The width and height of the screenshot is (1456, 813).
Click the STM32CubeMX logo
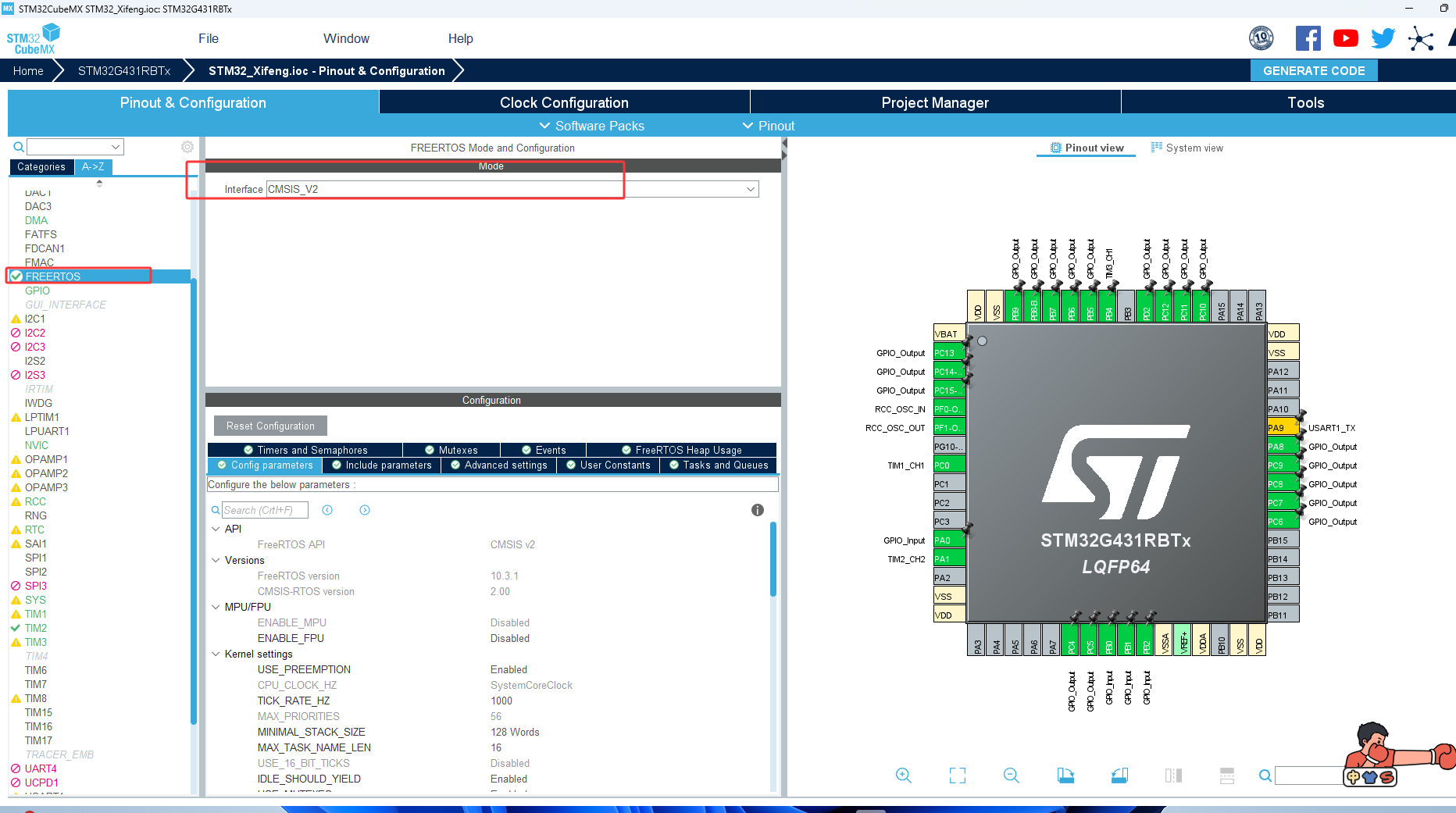(x=34, y=39)
